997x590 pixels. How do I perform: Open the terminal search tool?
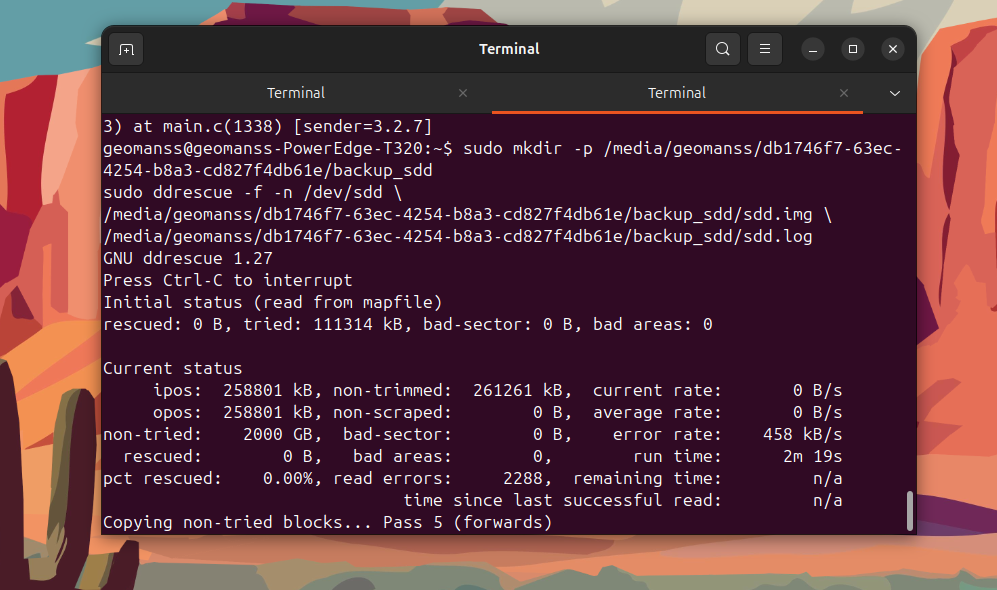tap(722, 49)
